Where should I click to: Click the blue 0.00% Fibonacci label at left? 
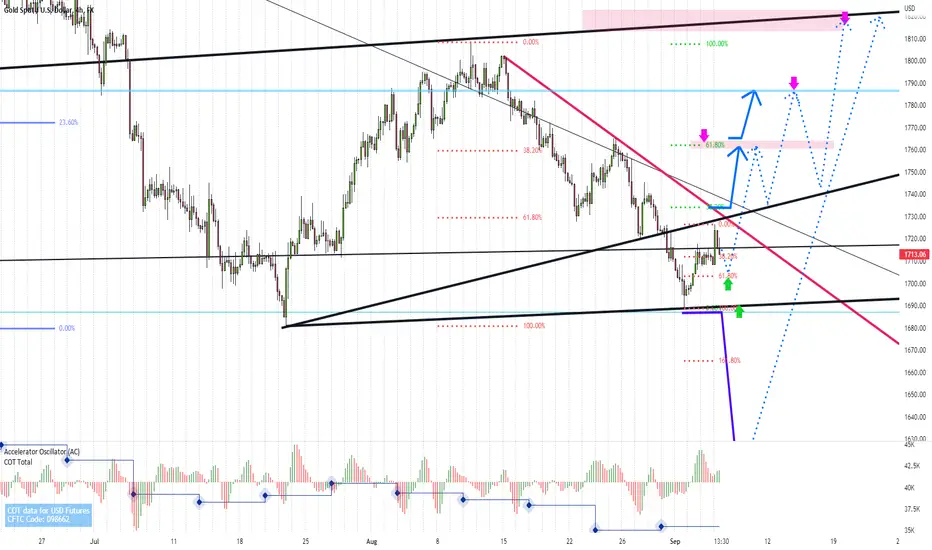pos(67,328)
